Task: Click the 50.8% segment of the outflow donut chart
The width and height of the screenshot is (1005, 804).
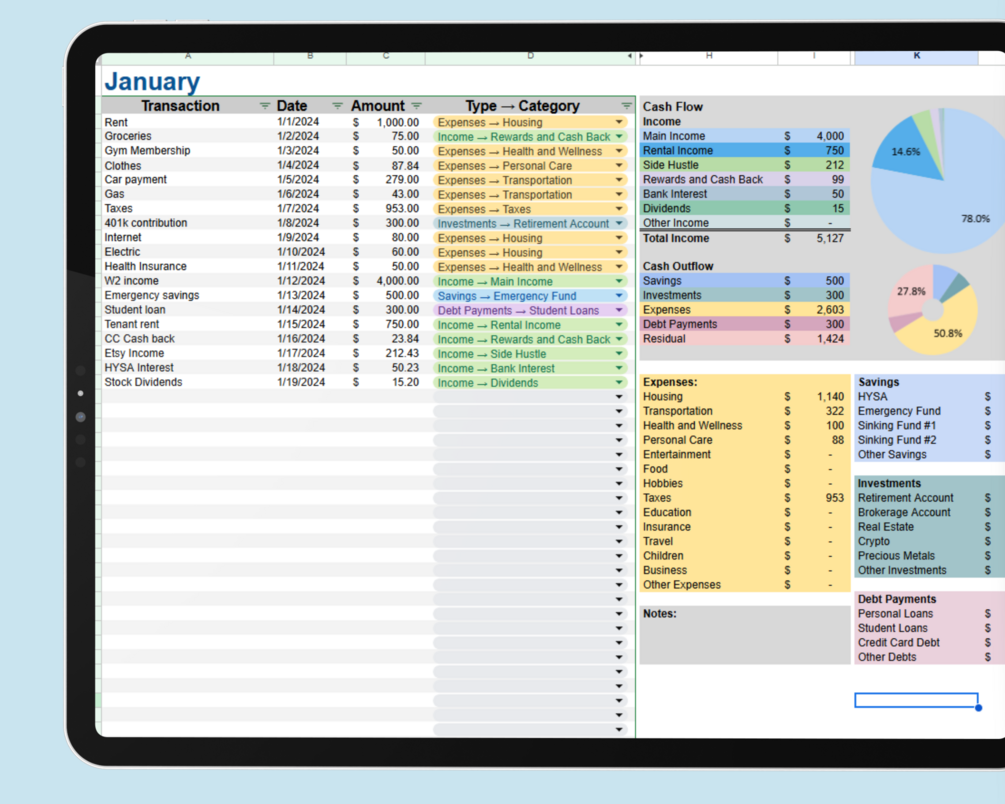Action: click(950, 331)
